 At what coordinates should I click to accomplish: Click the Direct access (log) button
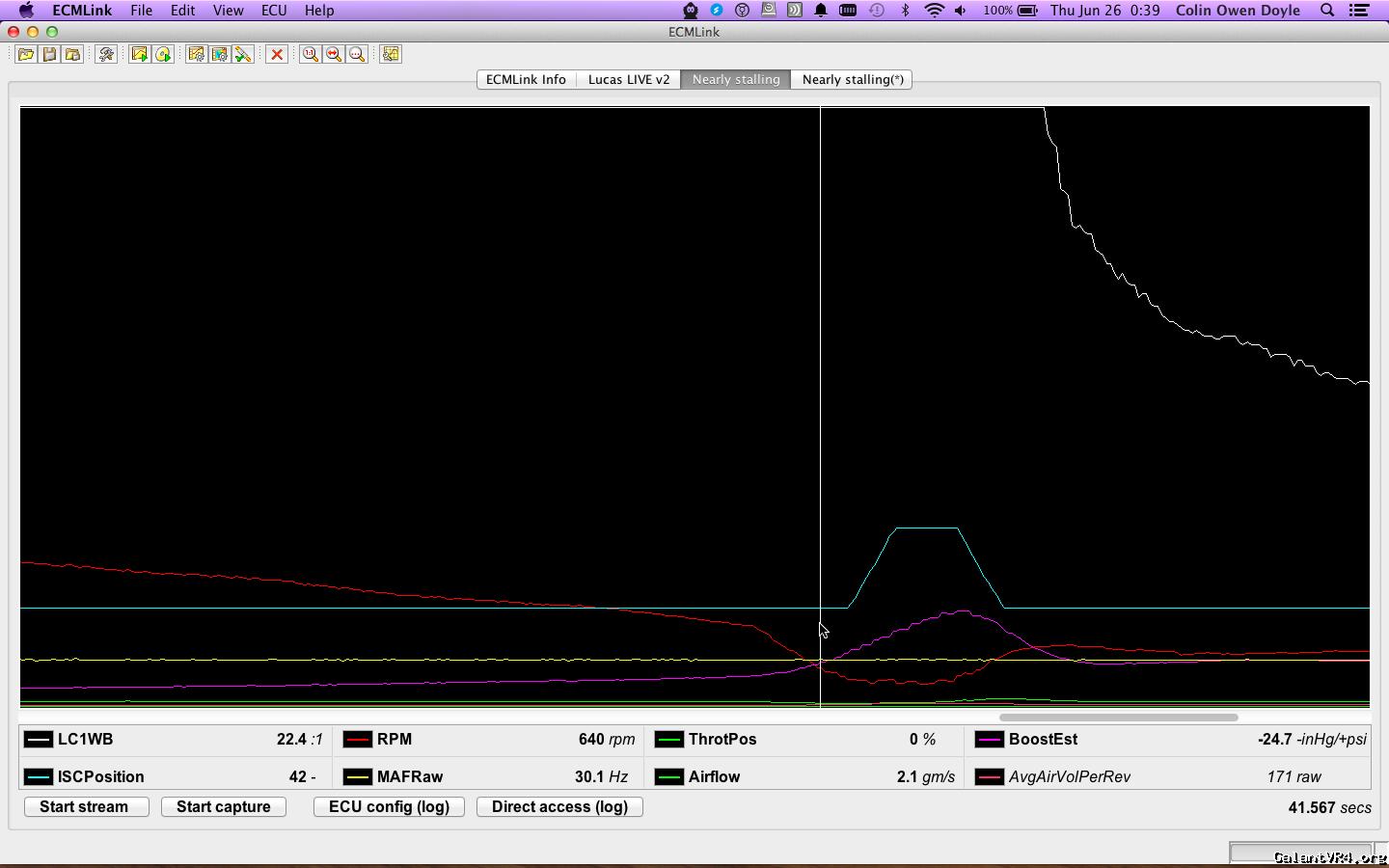pyautogui.click(x=559, y=806)
